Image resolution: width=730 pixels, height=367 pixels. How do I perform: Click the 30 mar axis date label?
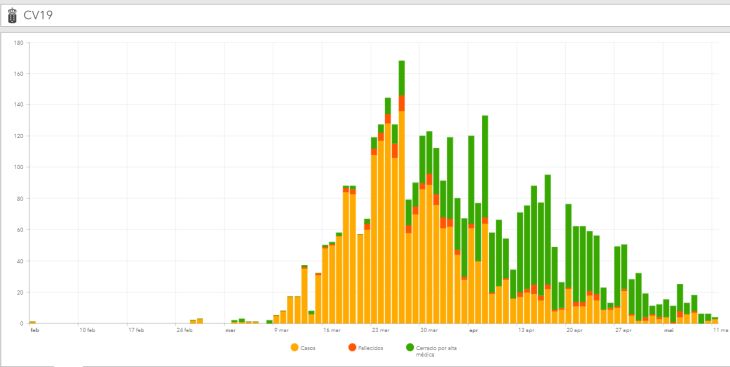[x=429, y=331]
